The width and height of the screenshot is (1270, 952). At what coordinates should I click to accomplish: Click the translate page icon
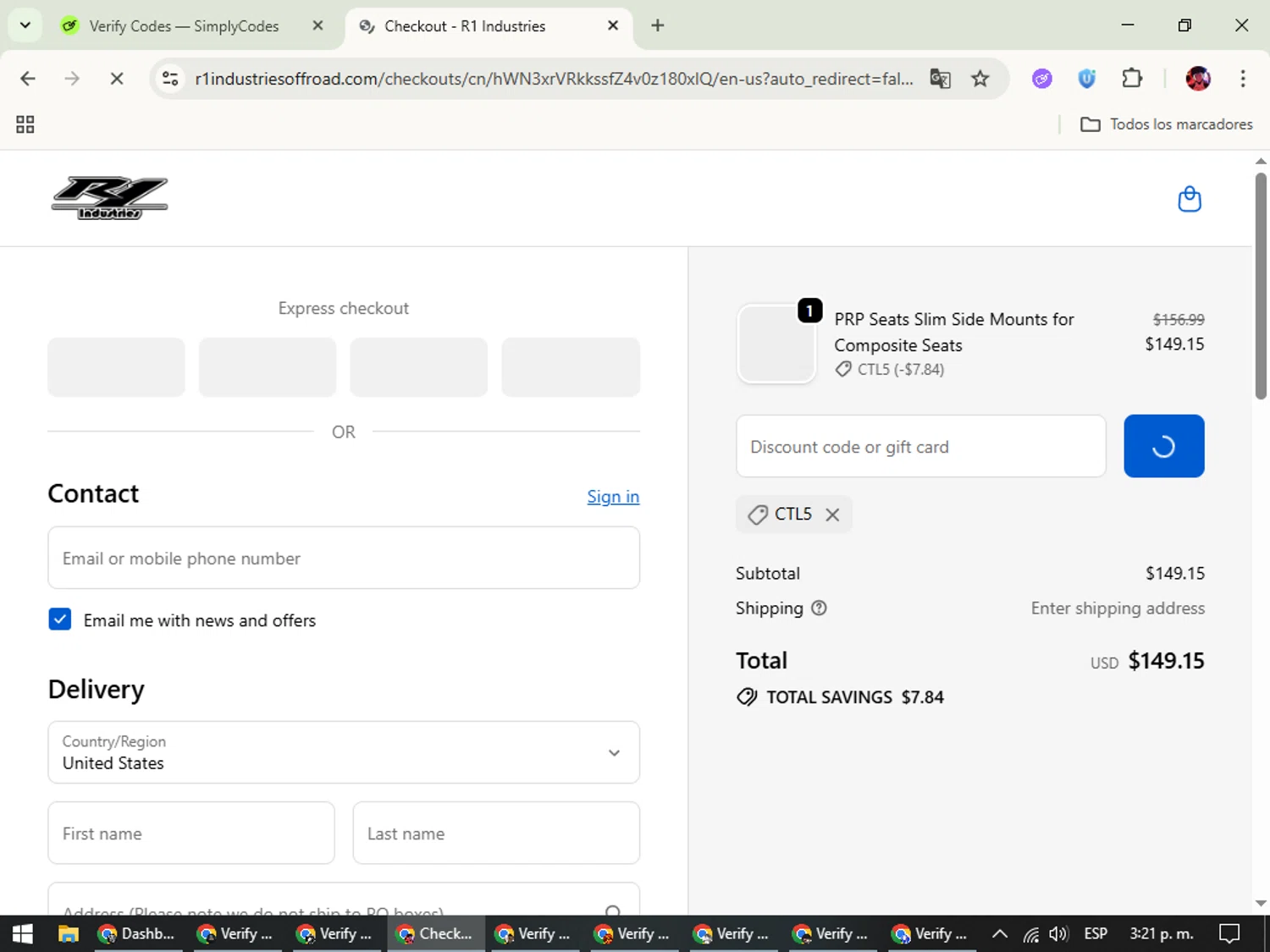coord(940,79)
